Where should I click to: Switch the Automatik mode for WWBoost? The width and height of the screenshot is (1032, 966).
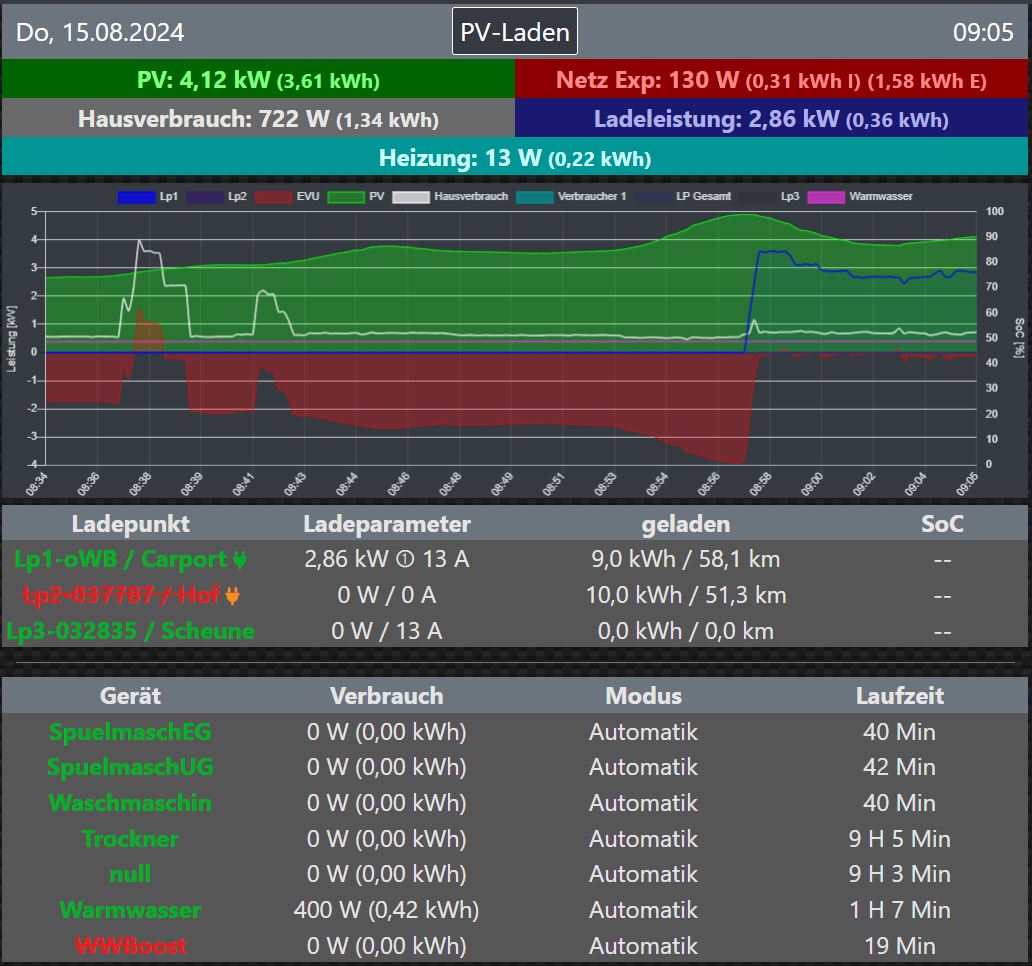643,946
